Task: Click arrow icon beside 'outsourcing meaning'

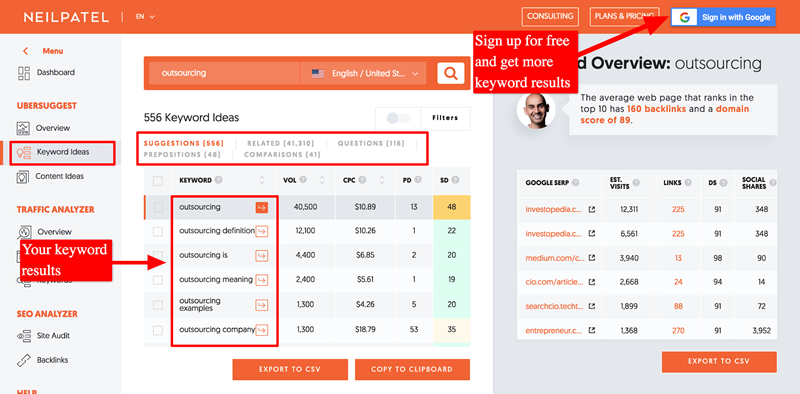Action: click(x=262, y=280)
